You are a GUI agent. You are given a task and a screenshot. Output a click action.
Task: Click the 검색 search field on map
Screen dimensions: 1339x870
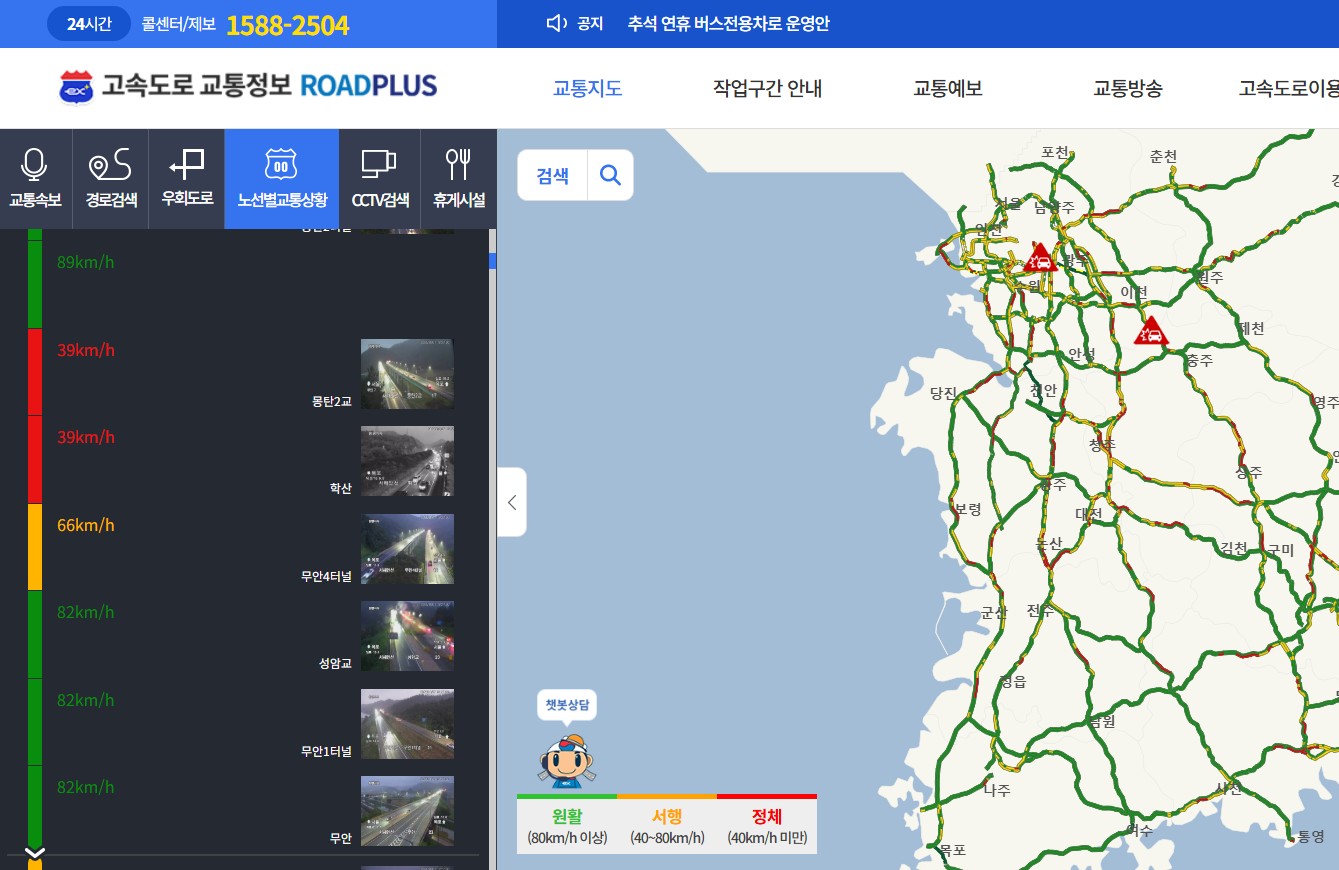(552, 175)
